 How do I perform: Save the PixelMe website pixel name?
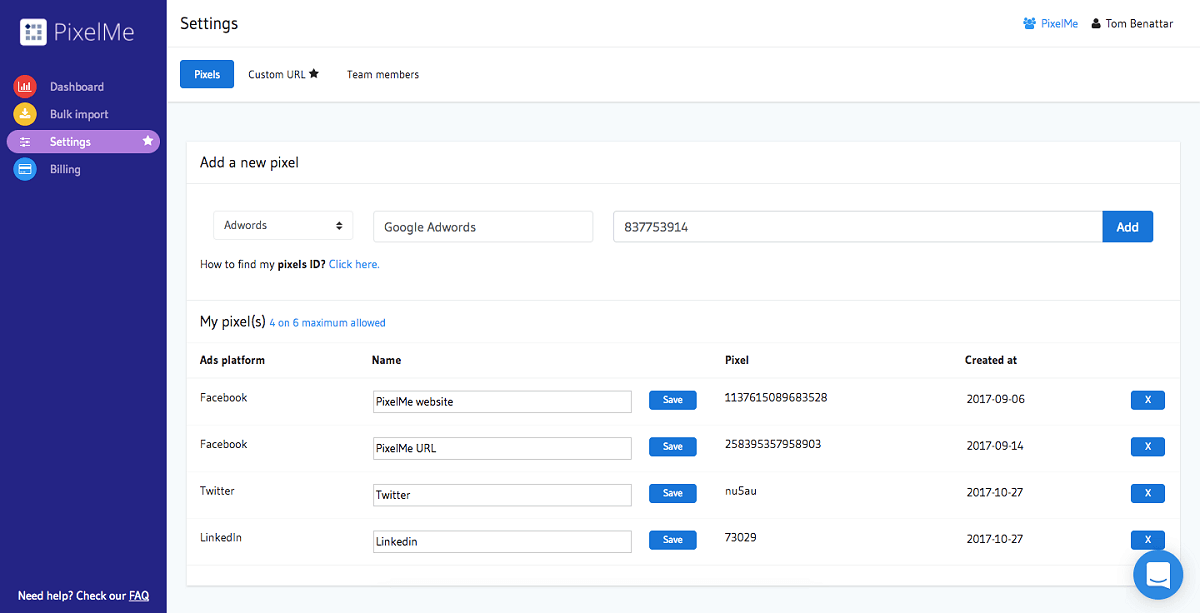tap(673, 400)
